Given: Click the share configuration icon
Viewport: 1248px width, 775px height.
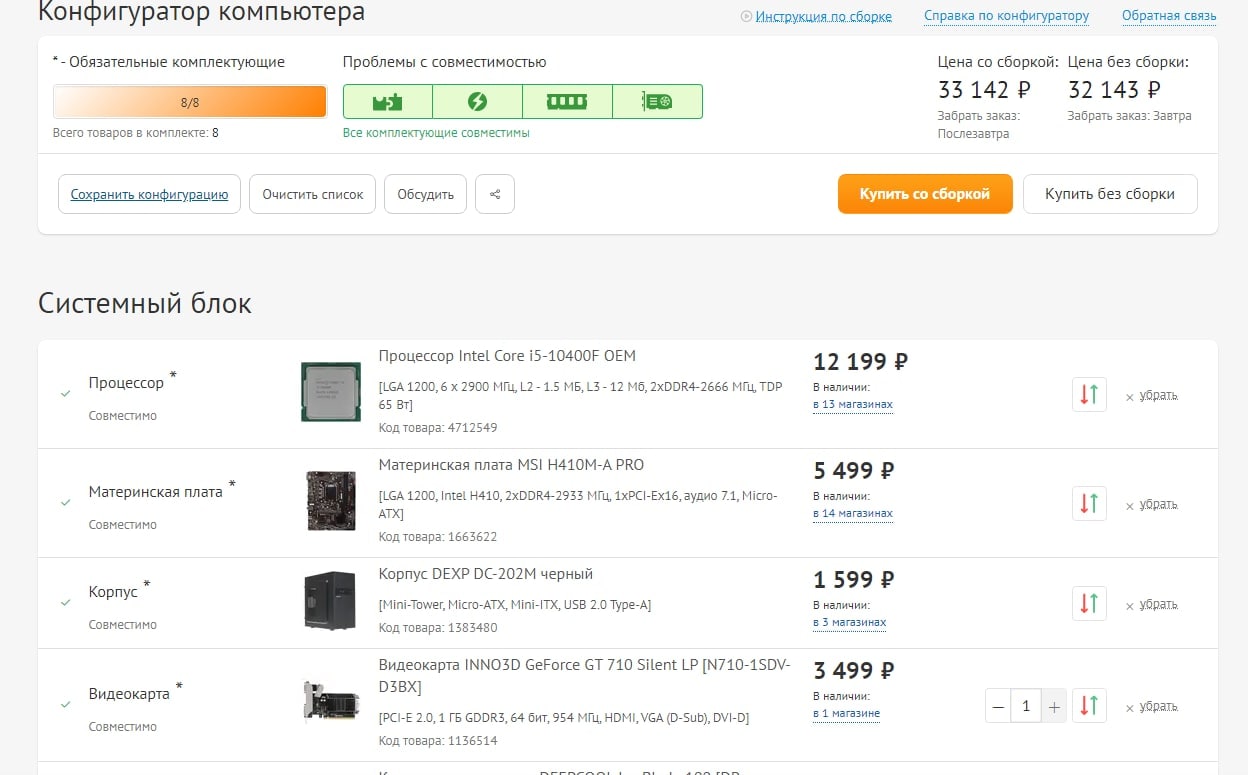Looking at the screenshot, I should point(495,194).
